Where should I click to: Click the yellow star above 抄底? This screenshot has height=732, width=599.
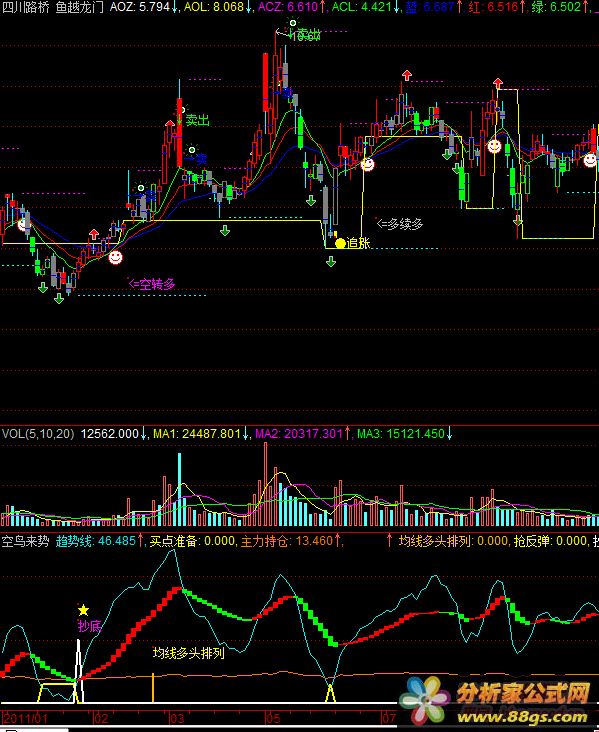pos(83,610)
